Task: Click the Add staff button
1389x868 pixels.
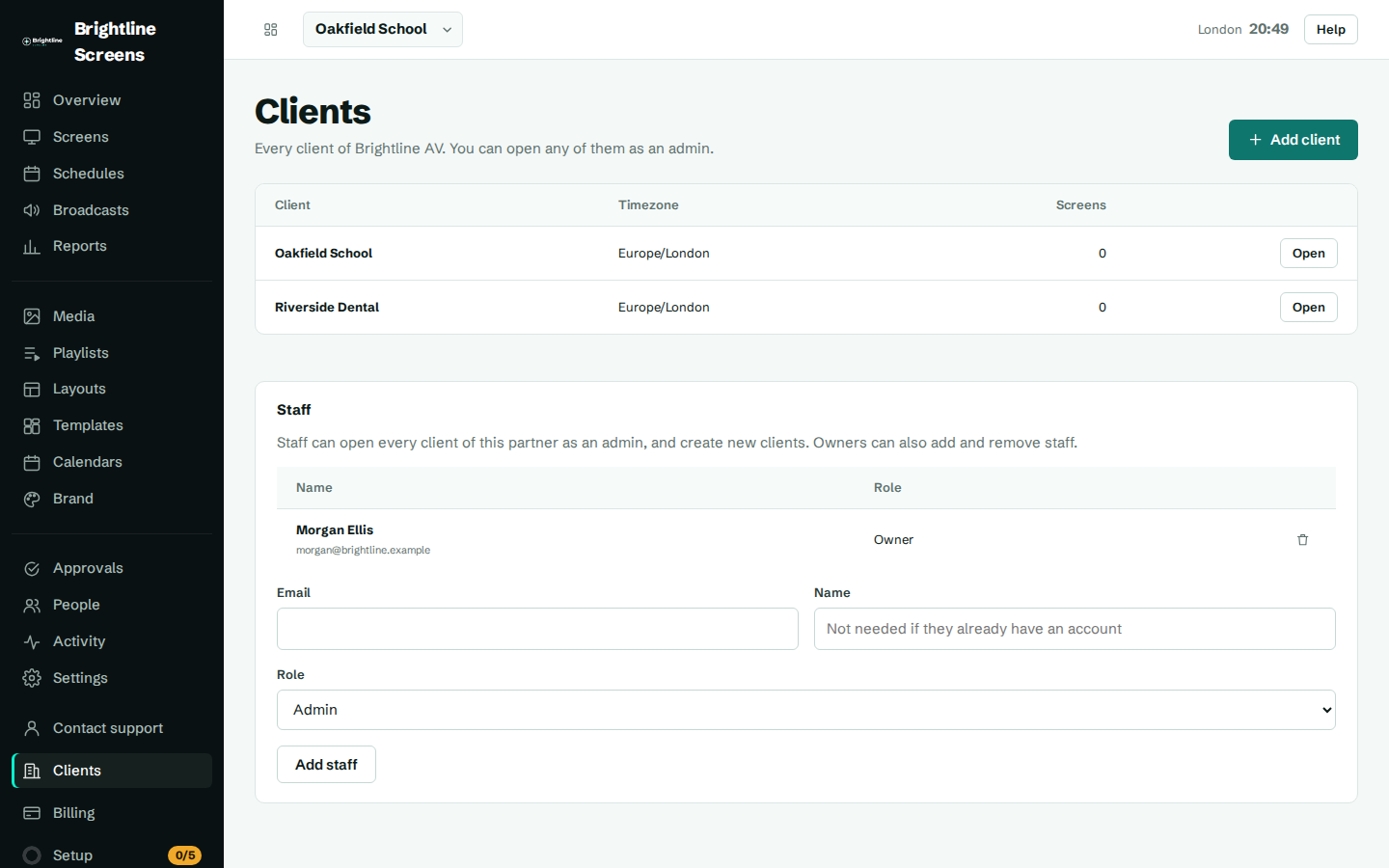Action: (x=326, y=765)
